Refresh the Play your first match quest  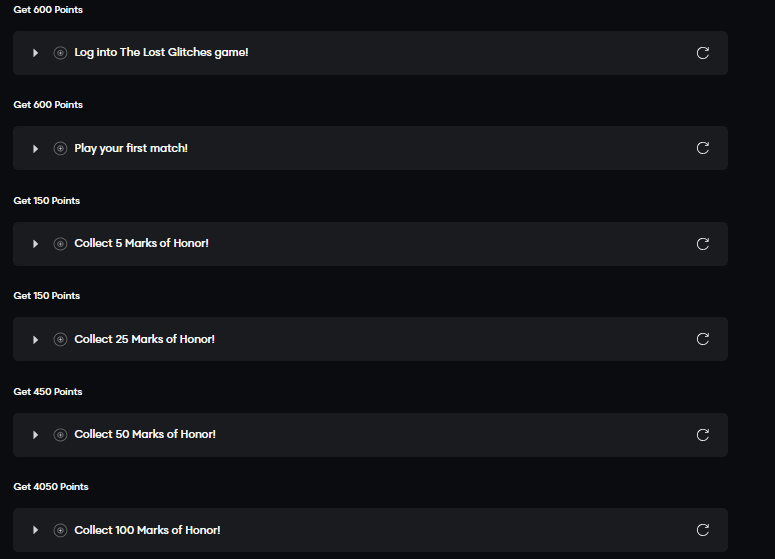tap(702, 148)
